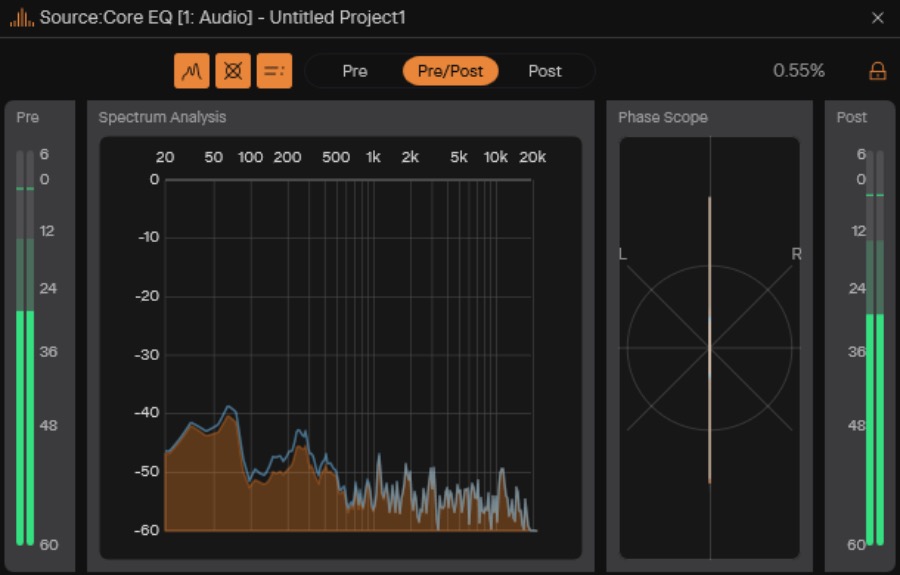Click the 0.55% CPU usage readout

(798, 71)
